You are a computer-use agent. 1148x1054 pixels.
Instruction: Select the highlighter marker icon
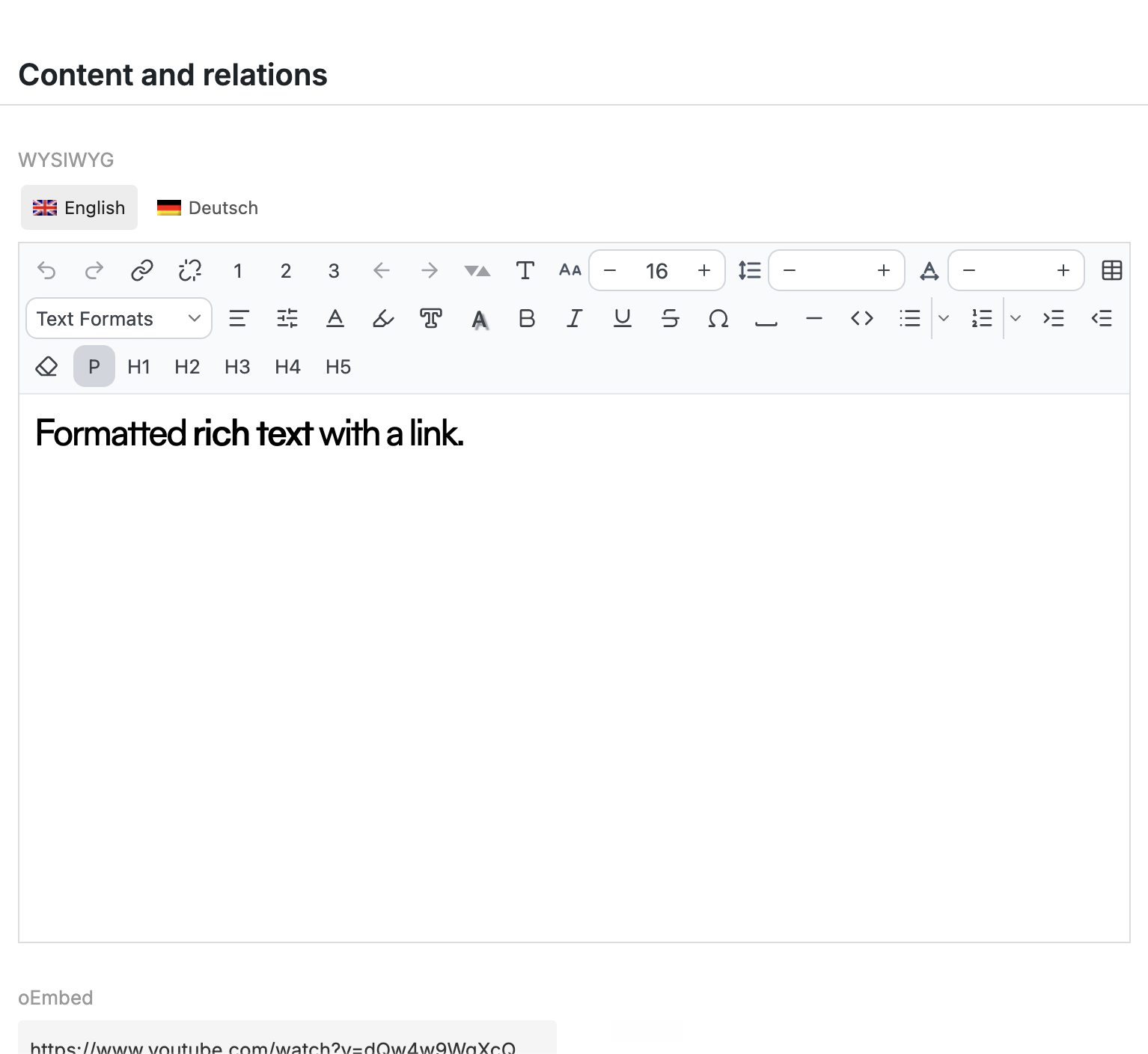click(383, 318)
